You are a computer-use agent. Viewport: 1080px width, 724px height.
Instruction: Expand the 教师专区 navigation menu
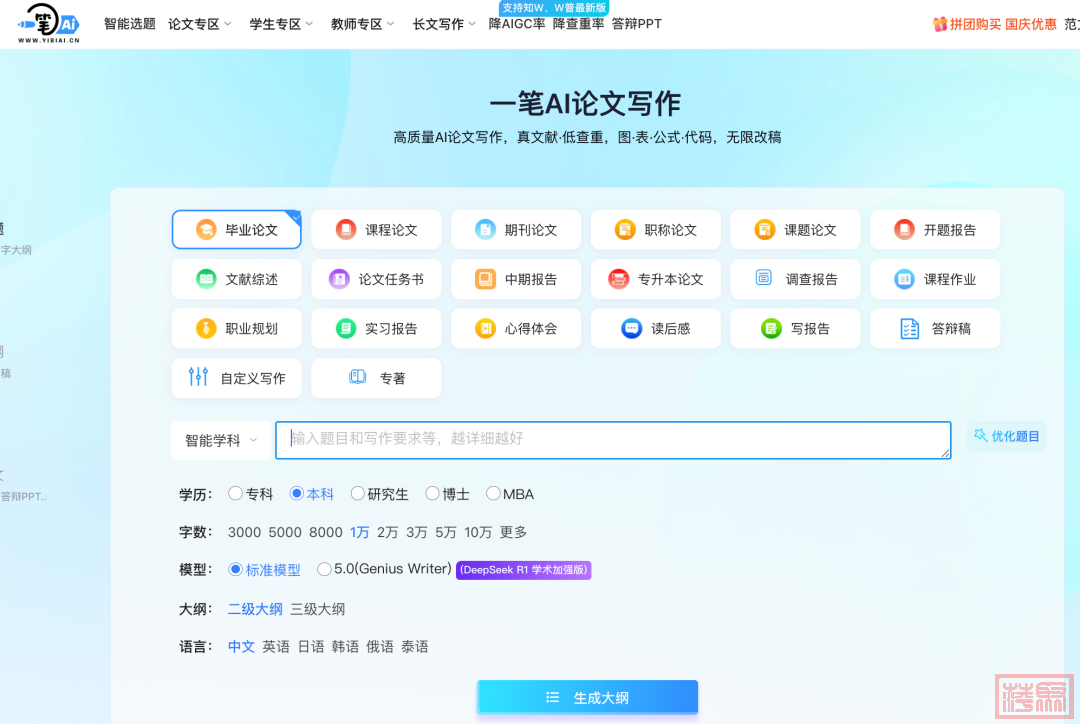click(x=363, y=24)
